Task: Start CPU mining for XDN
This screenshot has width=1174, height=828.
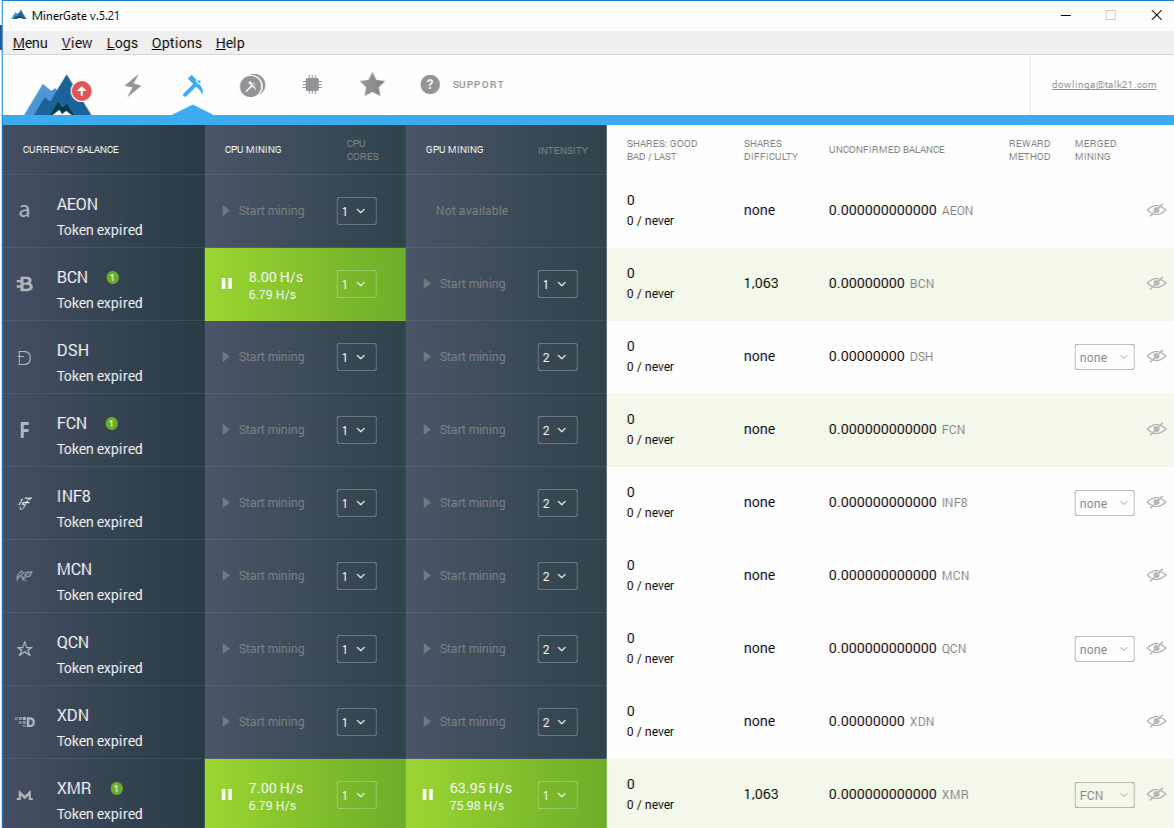Action: [264, 722]
